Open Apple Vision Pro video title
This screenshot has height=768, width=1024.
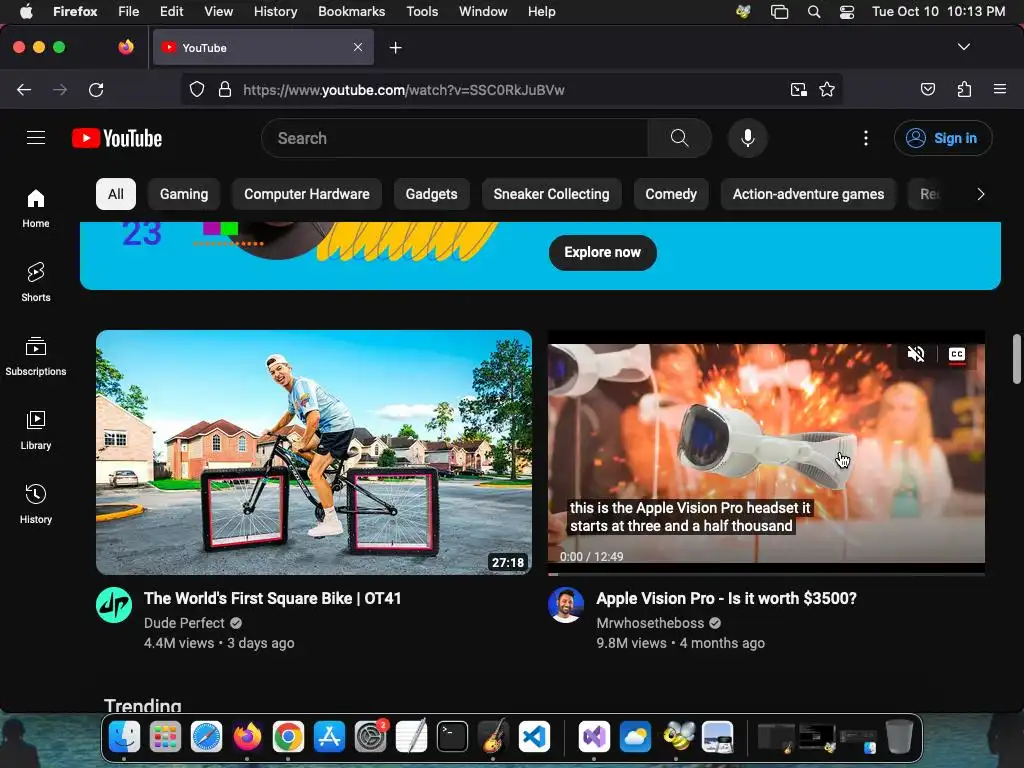(x=726, y=598)
